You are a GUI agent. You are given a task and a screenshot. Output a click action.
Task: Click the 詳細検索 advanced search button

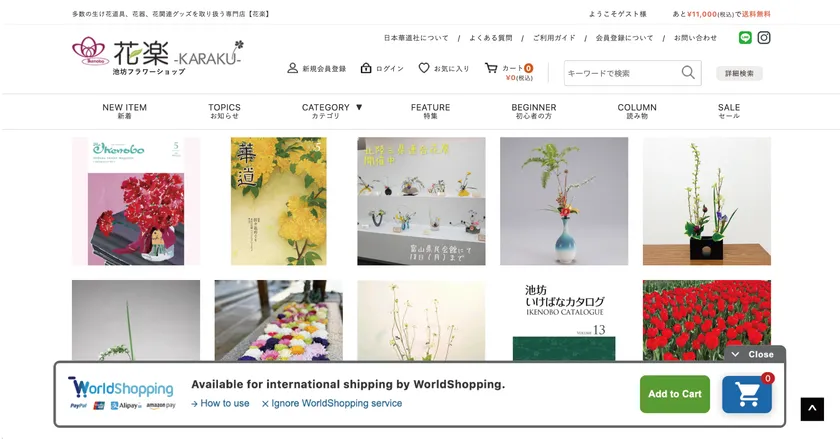pos(739,73)
